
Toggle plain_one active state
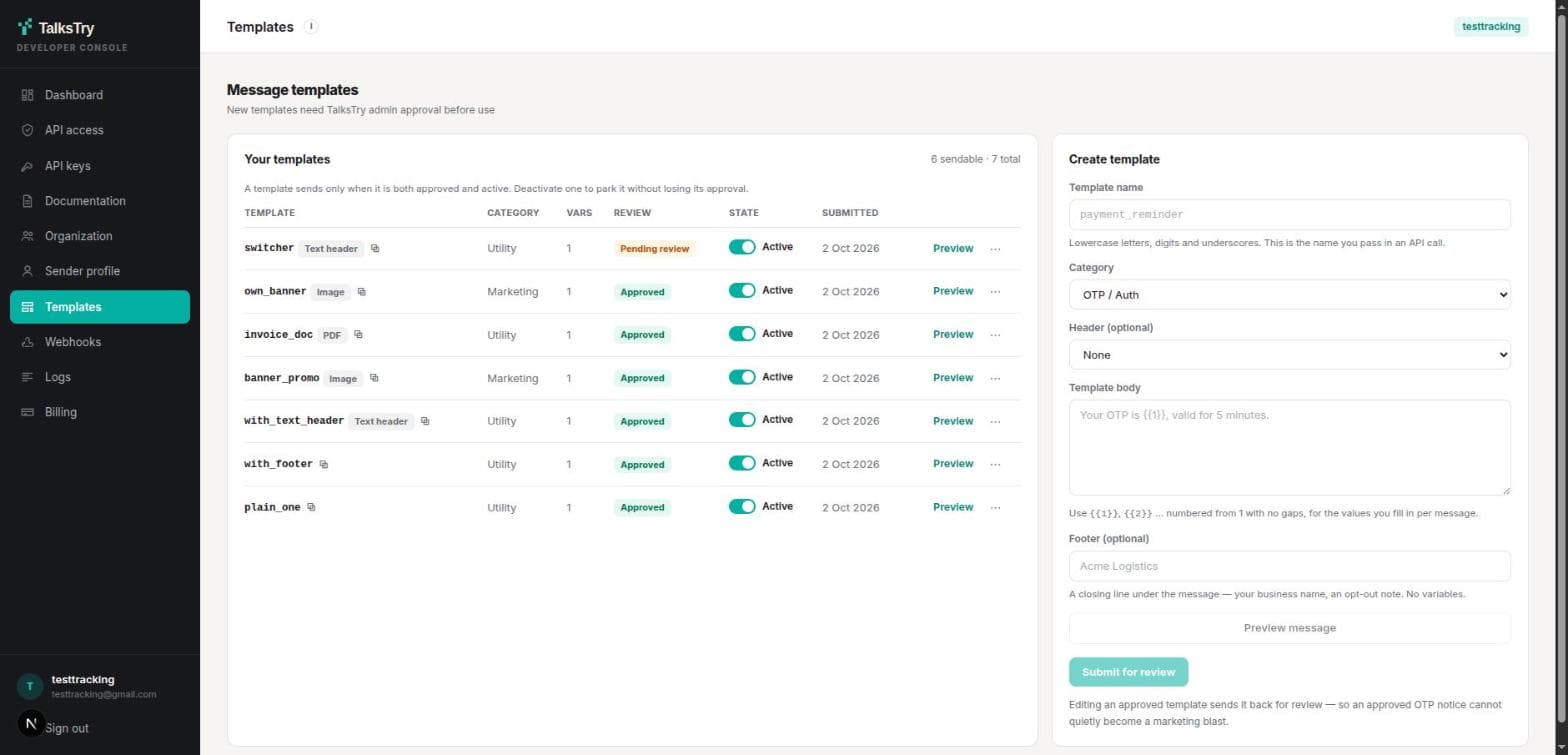(x=742, y=506)
